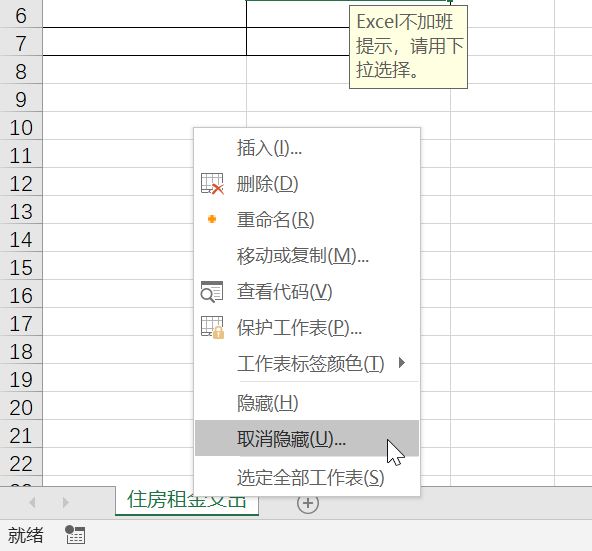Viewport: 592px width, 551px height.
Task: Select row 9 header
Action: pos(21,99)
